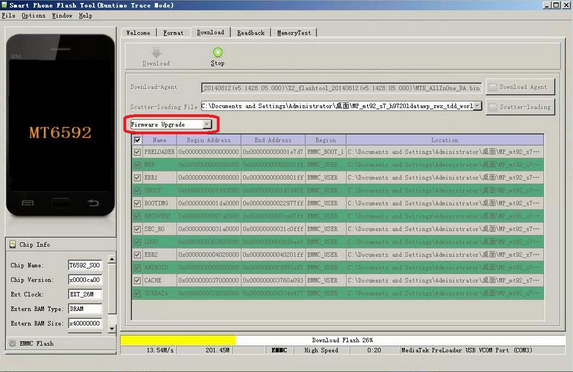Click the EMMC Flash gear icon
573x372 pixels.
[x=13, y=343]
